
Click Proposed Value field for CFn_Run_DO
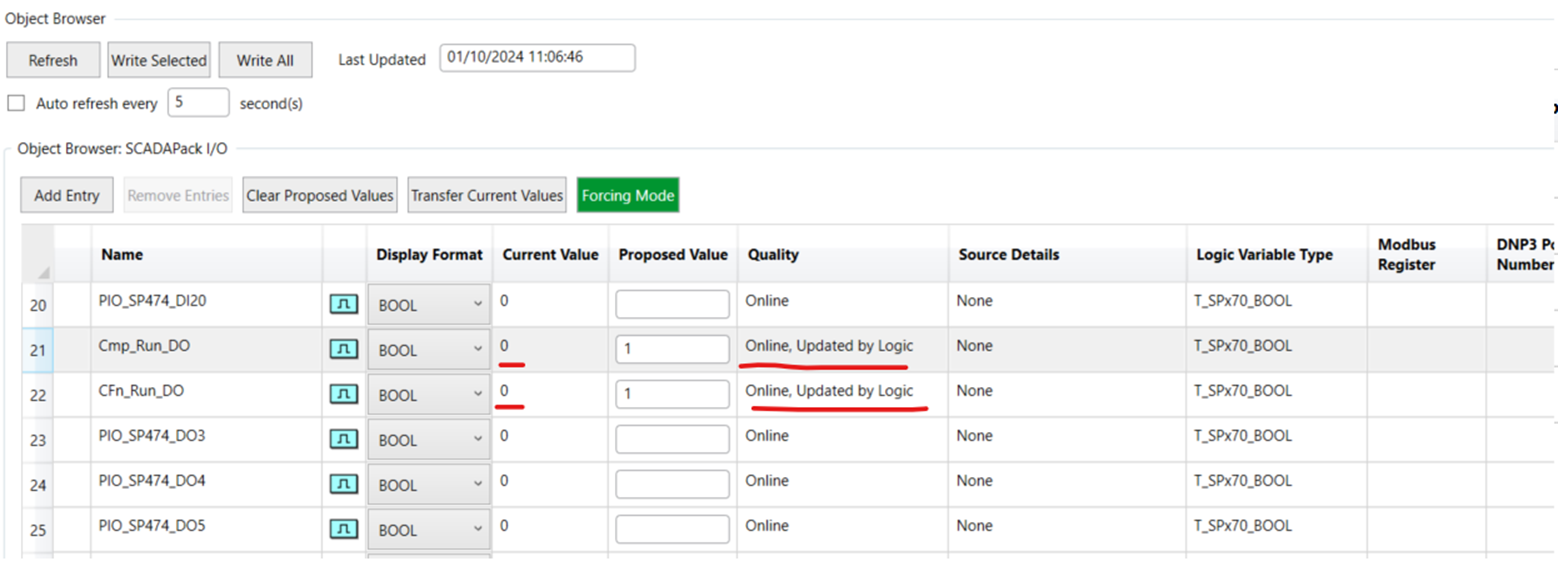(x=672, y=394)
